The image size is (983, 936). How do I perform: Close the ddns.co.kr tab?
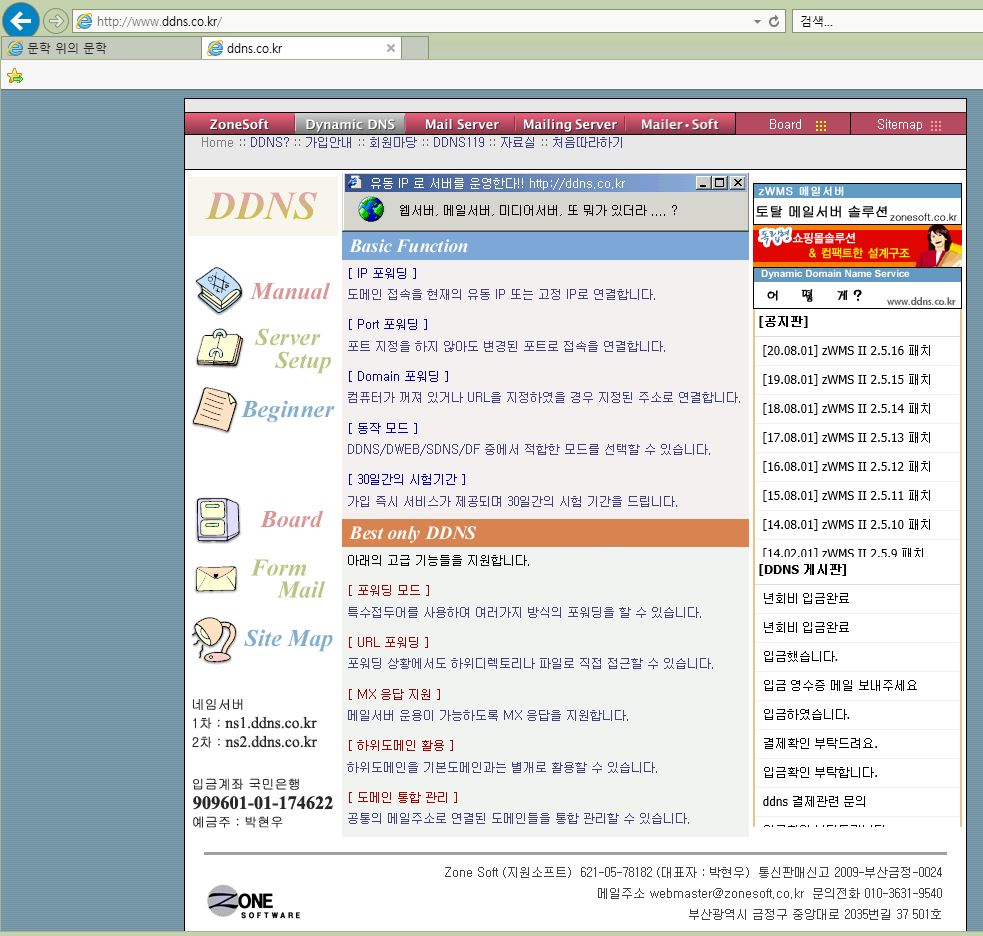click(x=391, y=48)
